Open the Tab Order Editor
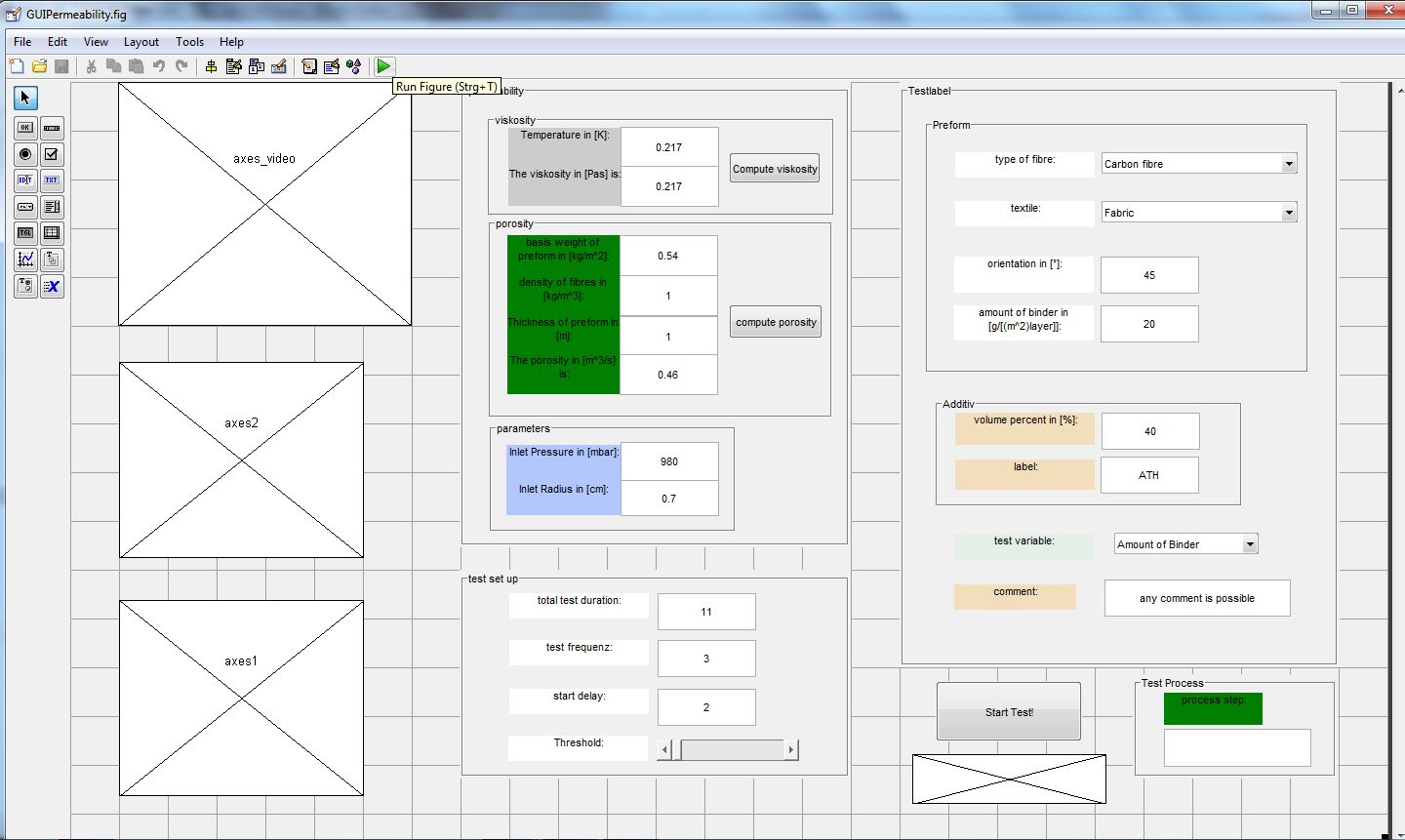Viewport: 1405px width, 840px height. [257, 66]
